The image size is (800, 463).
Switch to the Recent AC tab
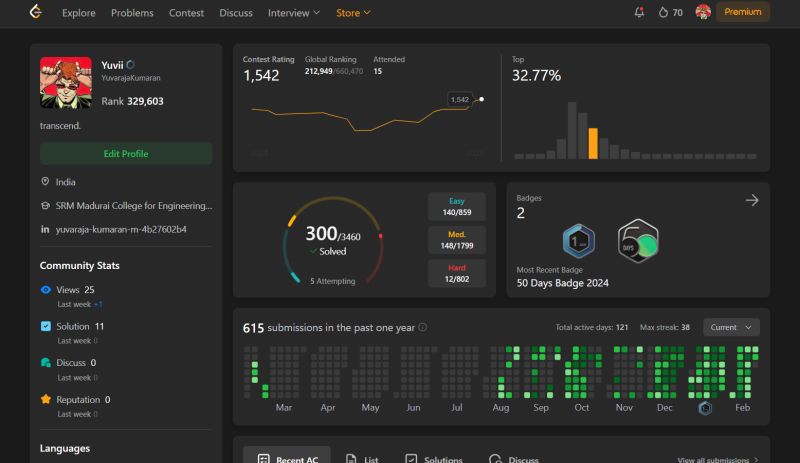287,457
